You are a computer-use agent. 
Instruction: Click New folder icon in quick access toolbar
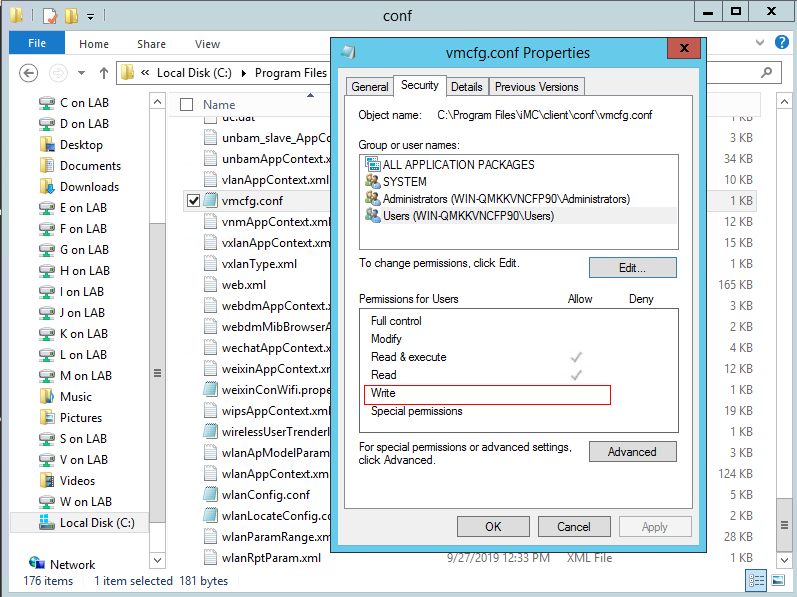71,16
